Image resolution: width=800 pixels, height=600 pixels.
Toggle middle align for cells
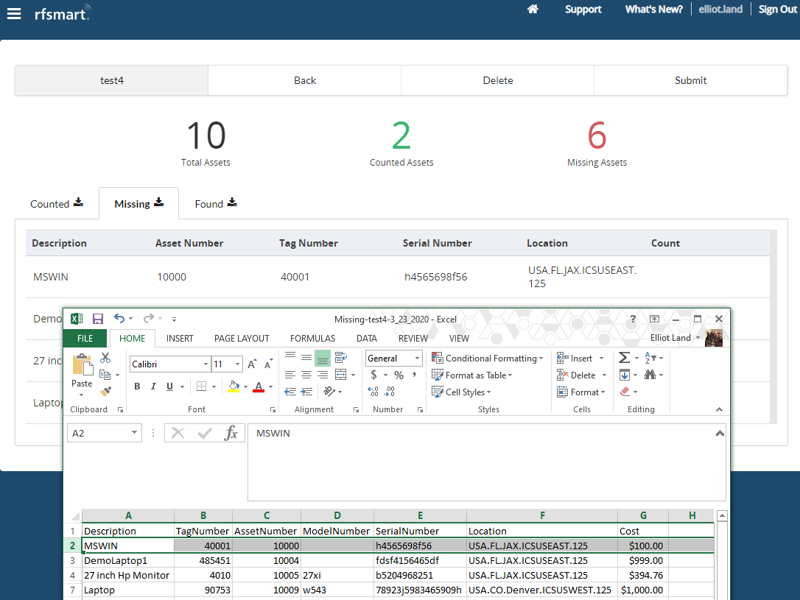(306, 357)
